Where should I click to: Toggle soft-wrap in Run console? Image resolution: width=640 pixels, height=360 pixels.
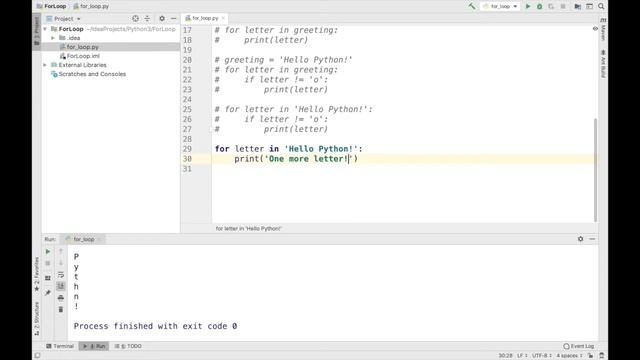(61, 275)
